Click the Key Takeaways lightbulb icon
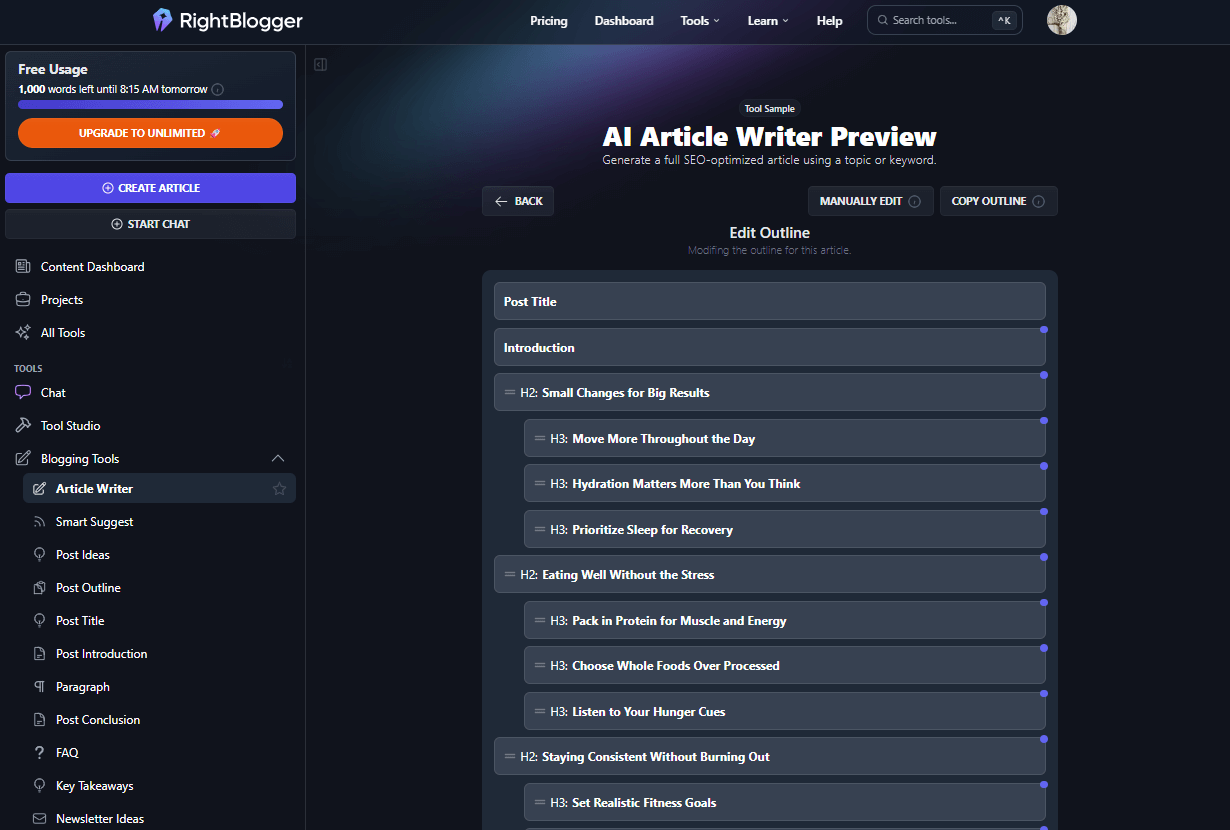The width and height of the screenshot is (1230, 830). [40, 786]
